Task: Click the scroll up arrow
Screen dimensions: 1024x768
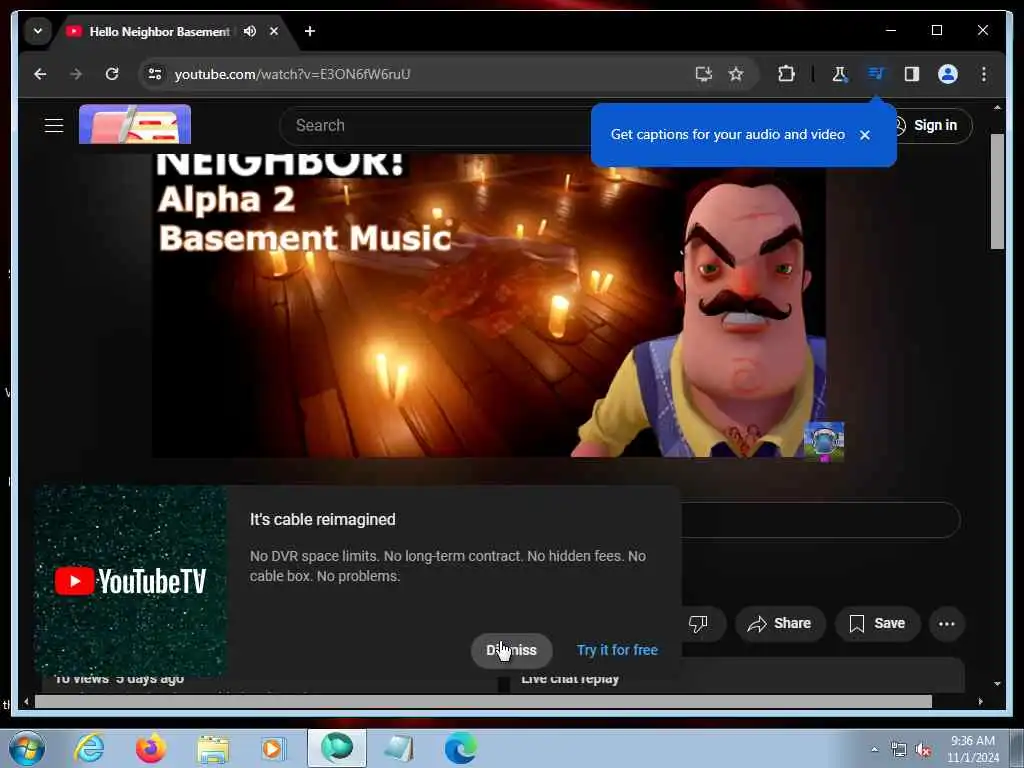Action: (x=997, y=108)
